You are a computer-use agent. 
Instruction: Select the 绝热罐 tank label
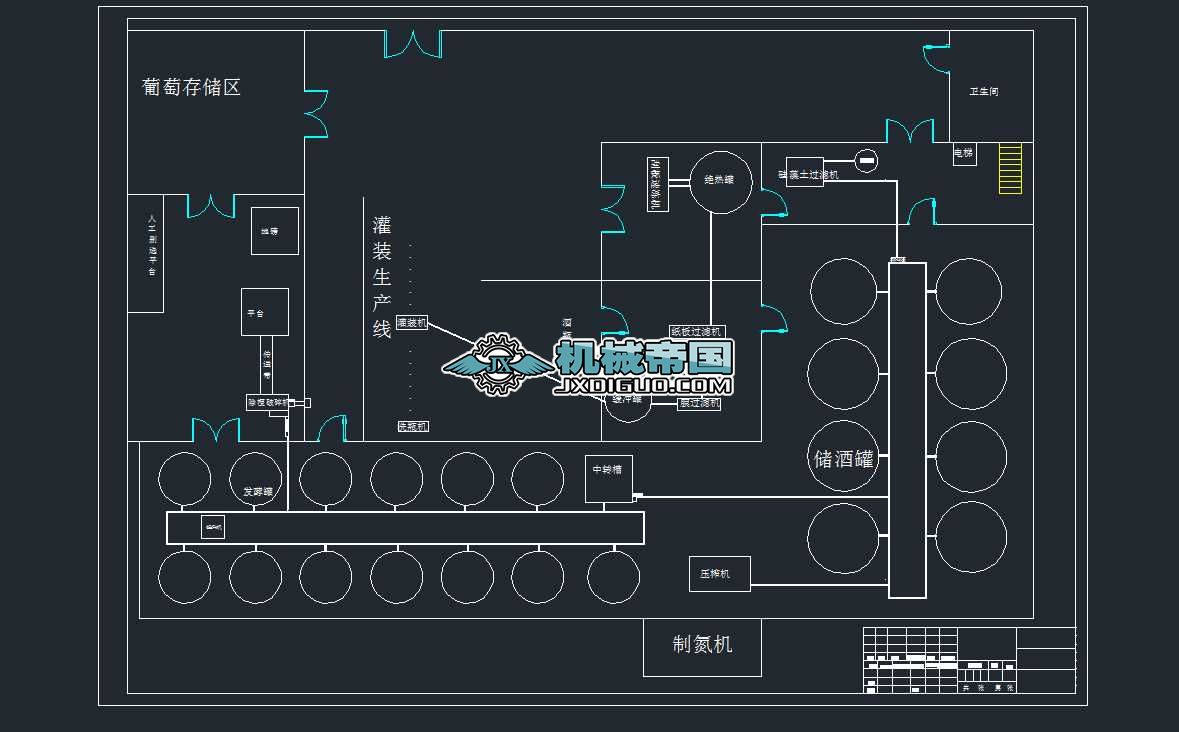[x=719, y=180]
